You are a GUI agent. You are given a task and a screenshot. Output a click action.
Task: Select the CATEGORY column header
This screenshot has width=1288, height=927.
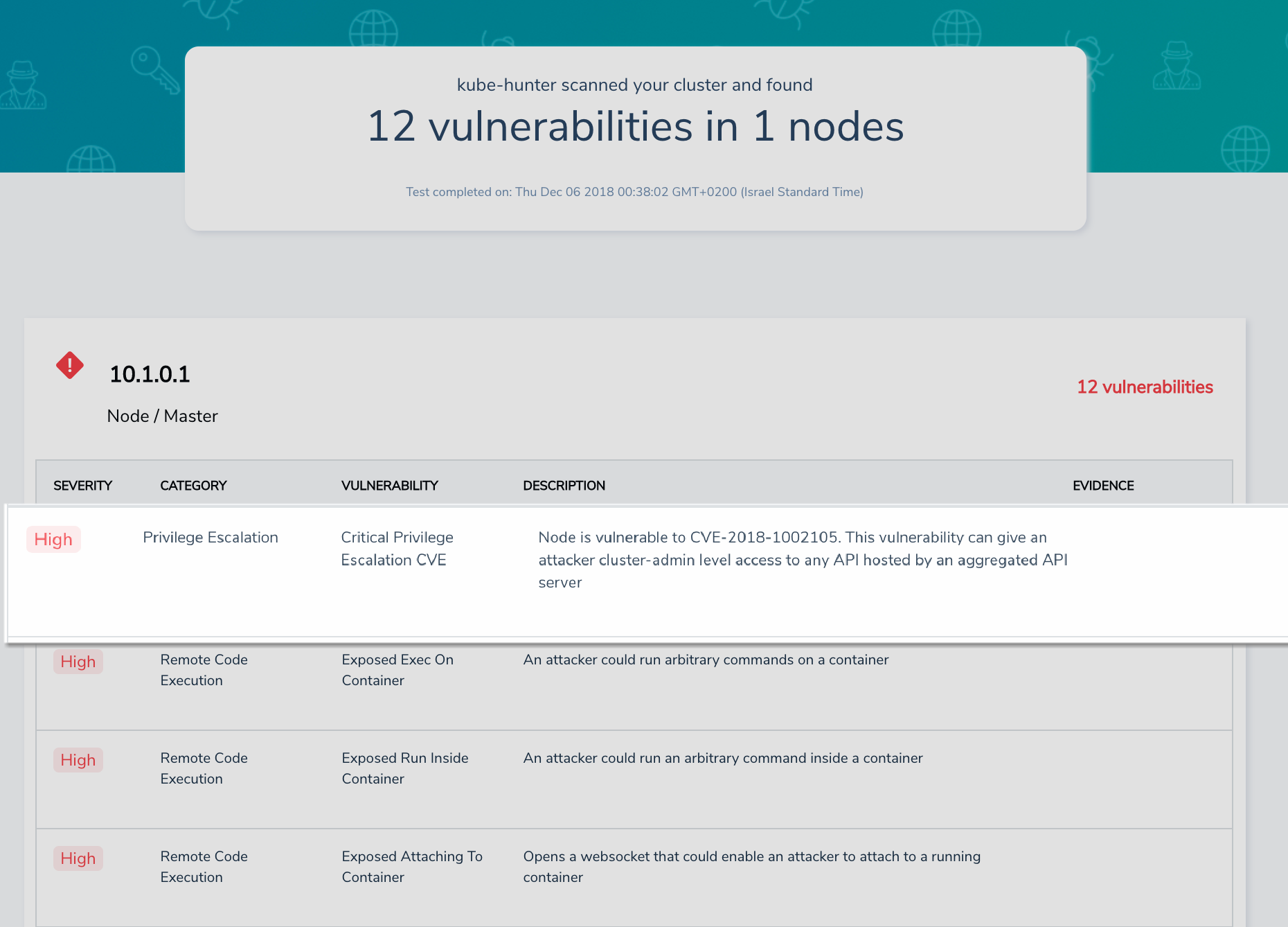pyautogui.click(x=193, y=486)
